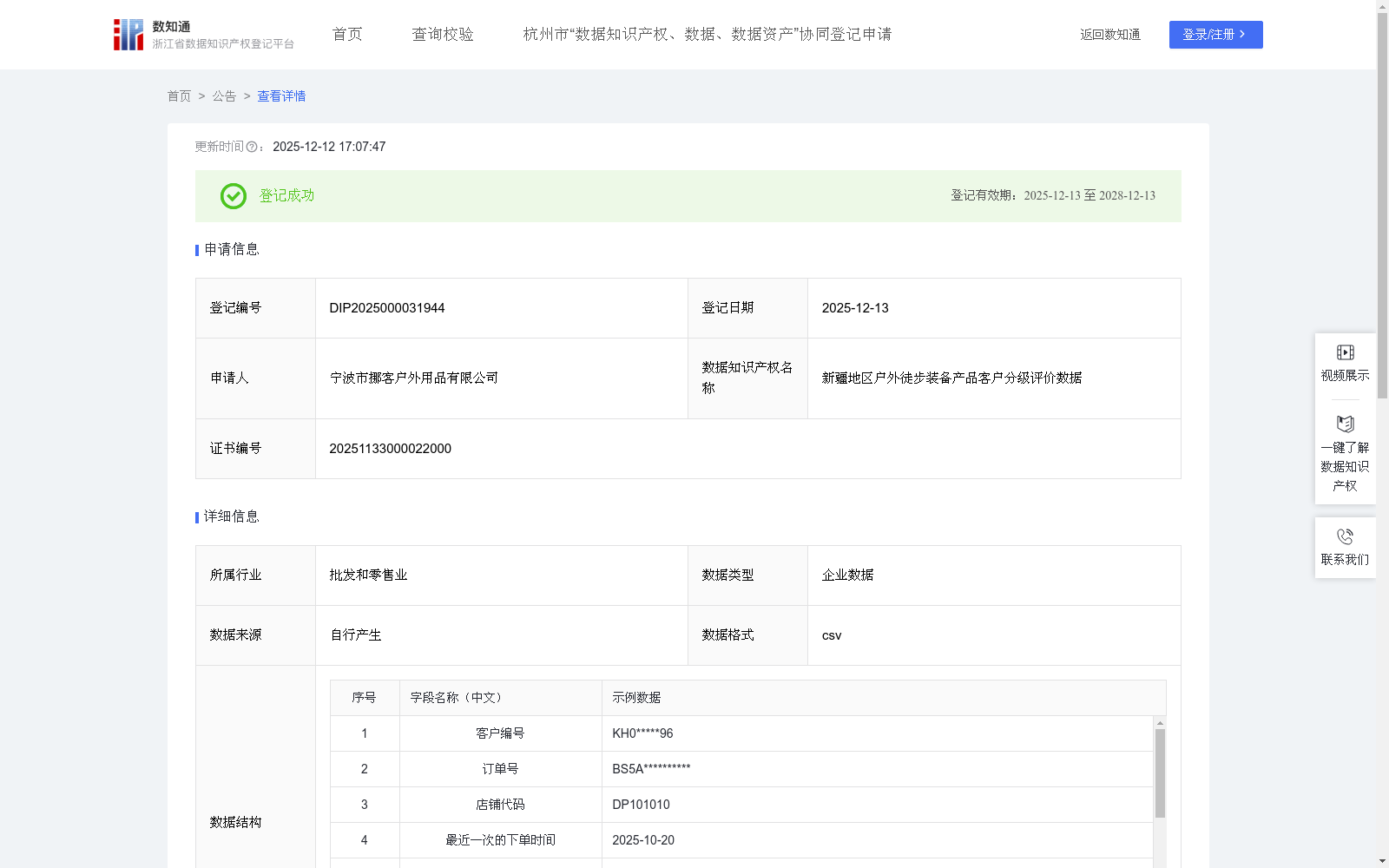Click 查看详情 in the breadcrumb
The width and height of the screenshot is (1389, 868).
[x=281, y=96]
